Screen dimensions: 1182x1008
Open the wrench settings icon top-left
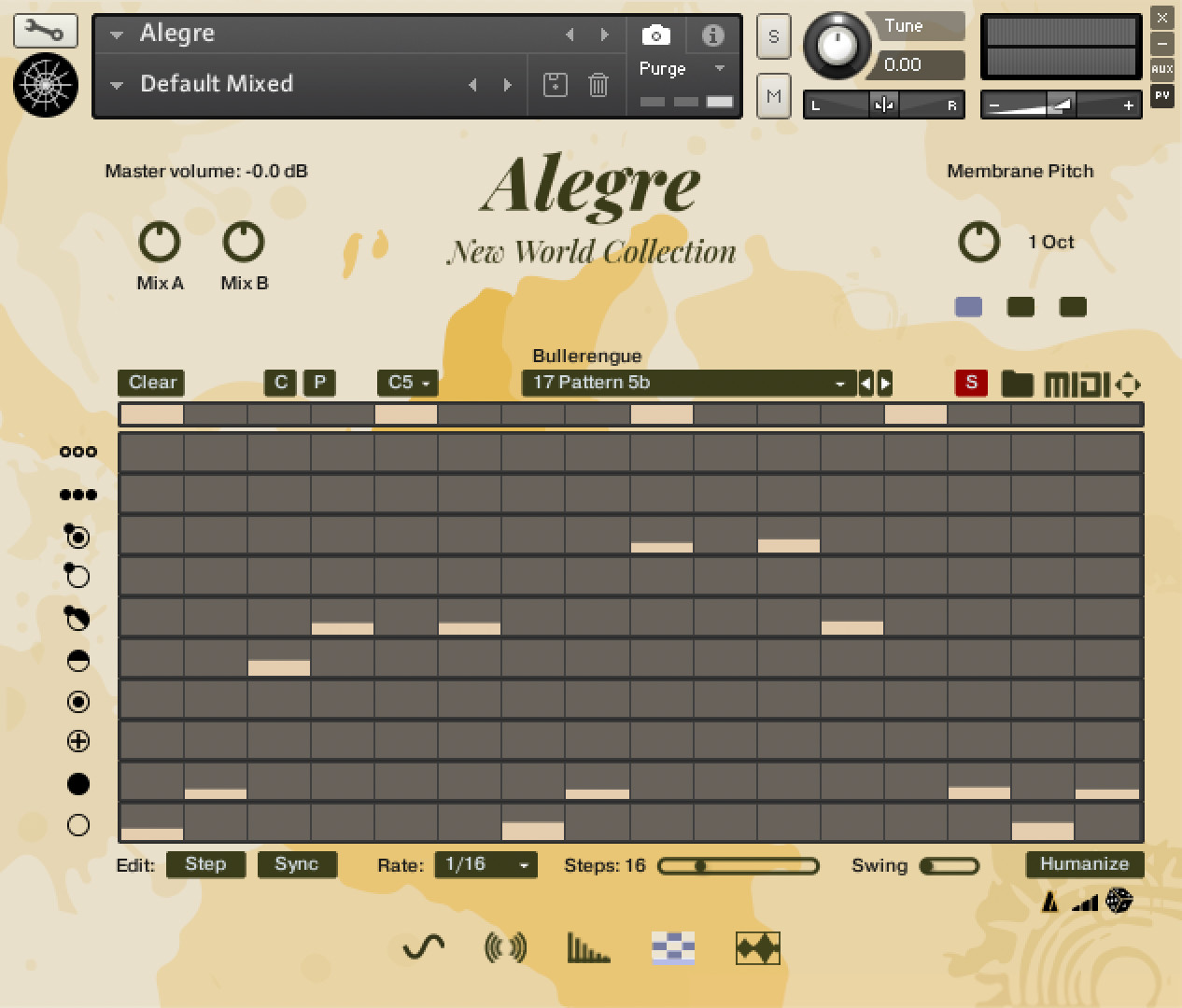45,31
